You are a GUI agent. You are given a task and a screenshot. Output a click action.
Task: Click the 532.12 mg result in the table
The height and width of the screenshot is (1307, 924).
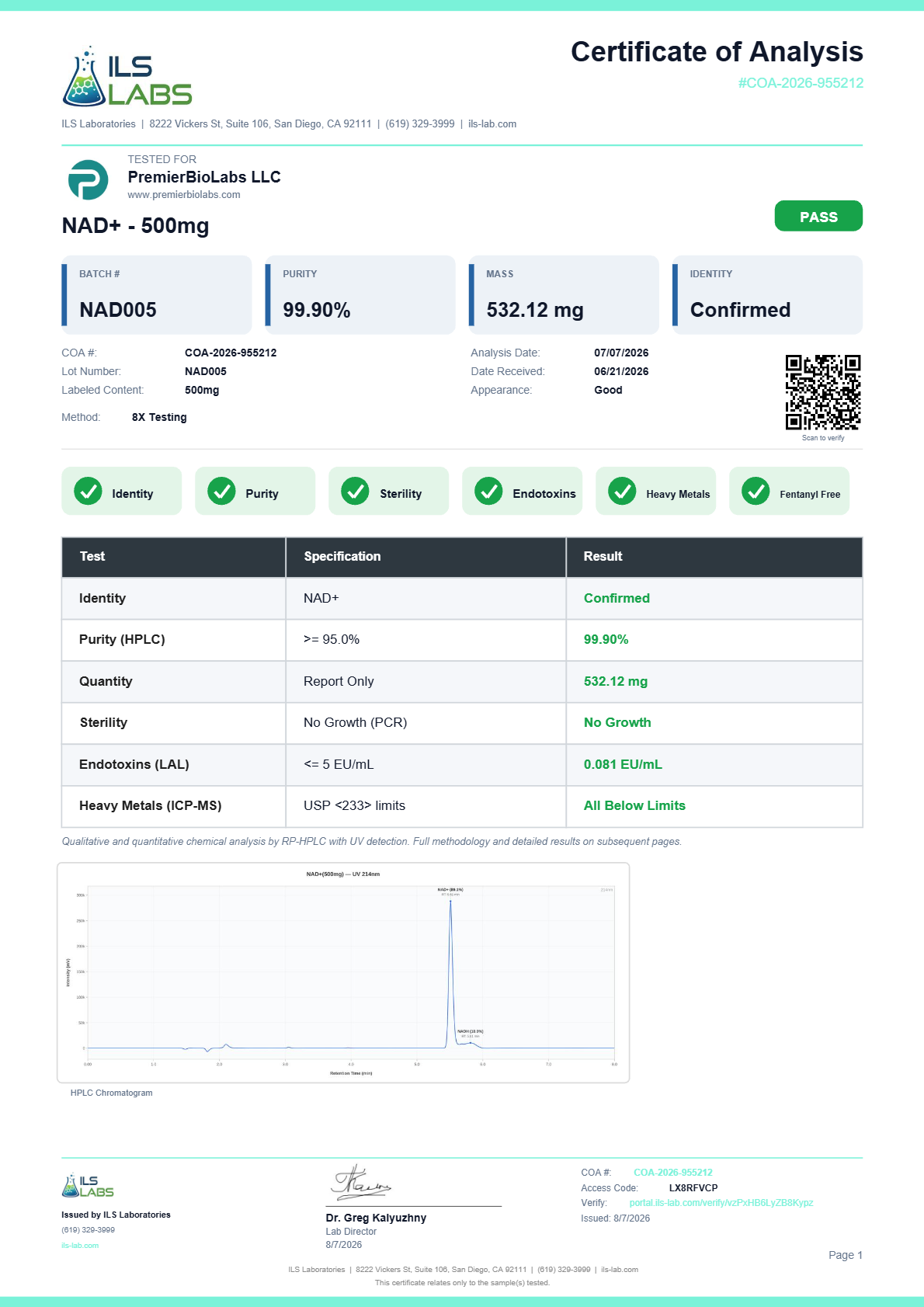616,681
